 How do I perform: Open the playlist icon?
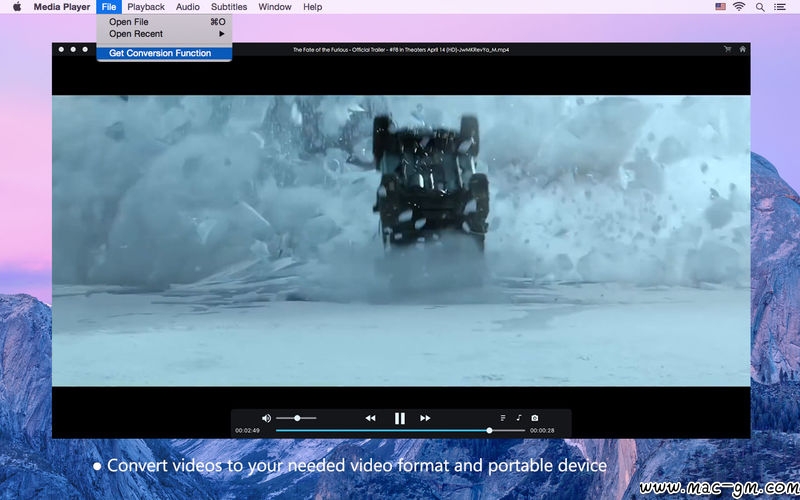pos(503,418)
